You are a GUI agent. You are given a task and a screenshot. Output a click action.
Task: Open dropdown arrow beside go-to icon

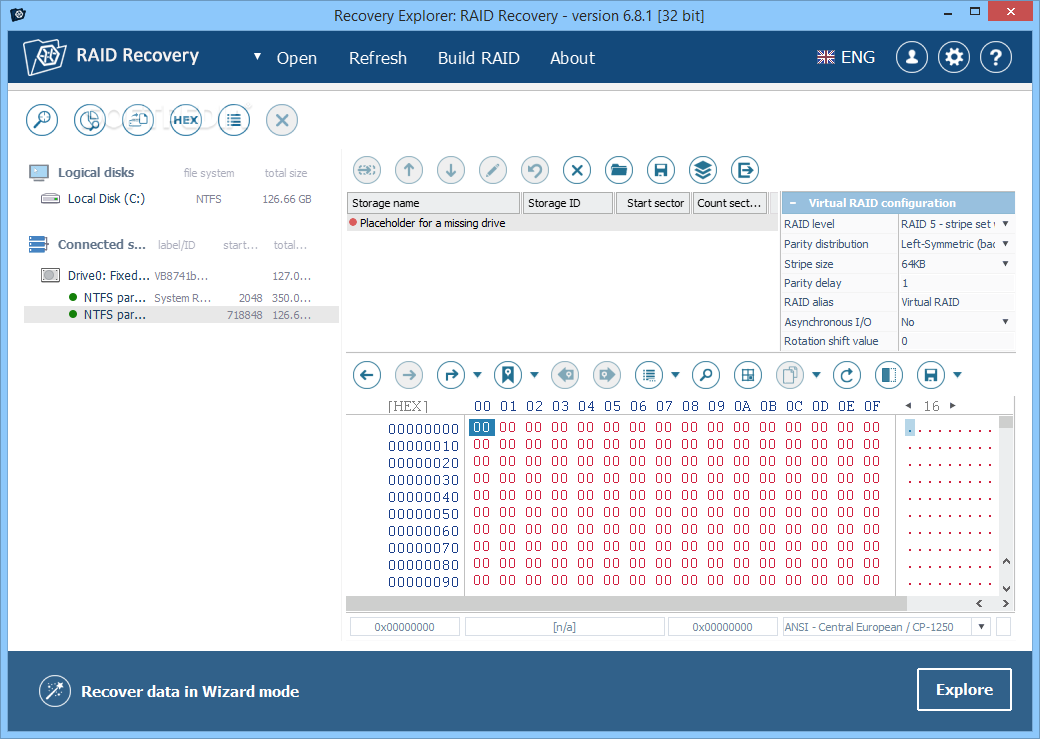click(x=478, y=375)
